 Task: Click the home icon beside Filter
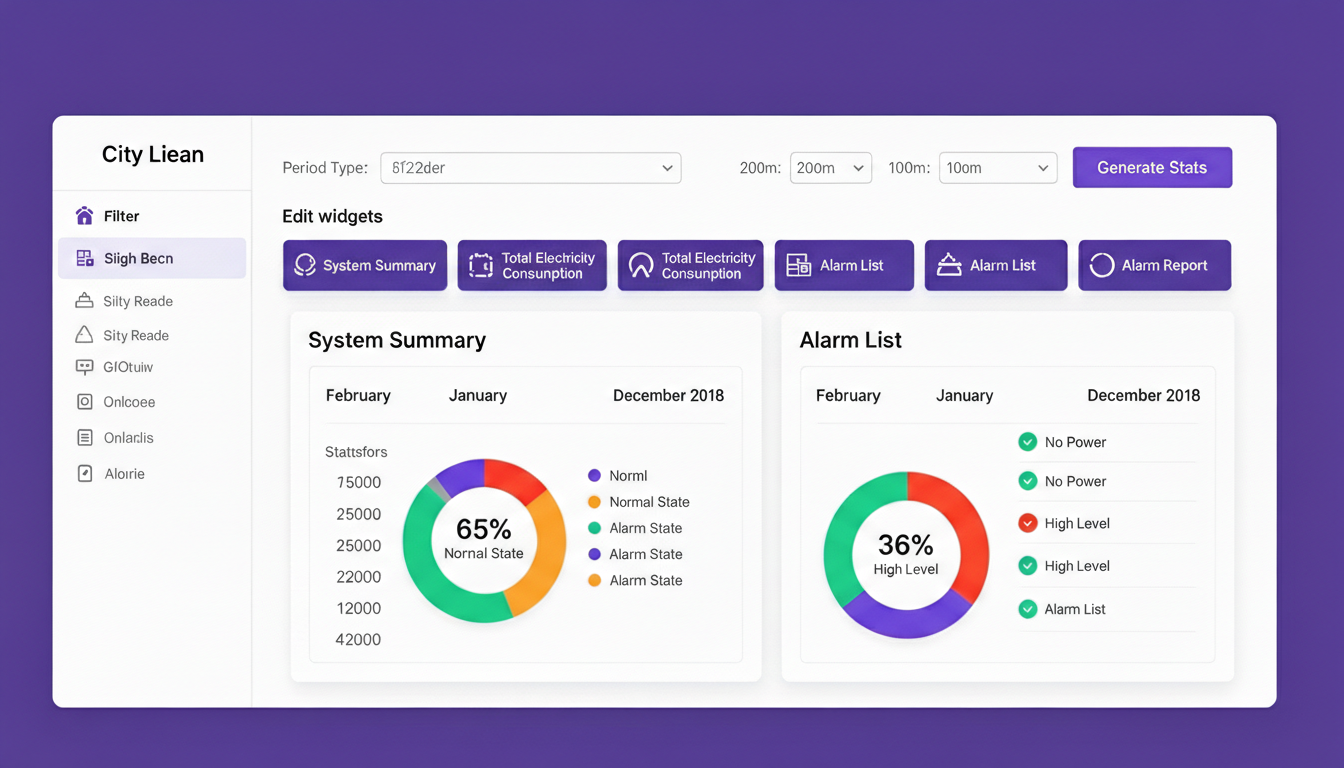click(84, 216)
